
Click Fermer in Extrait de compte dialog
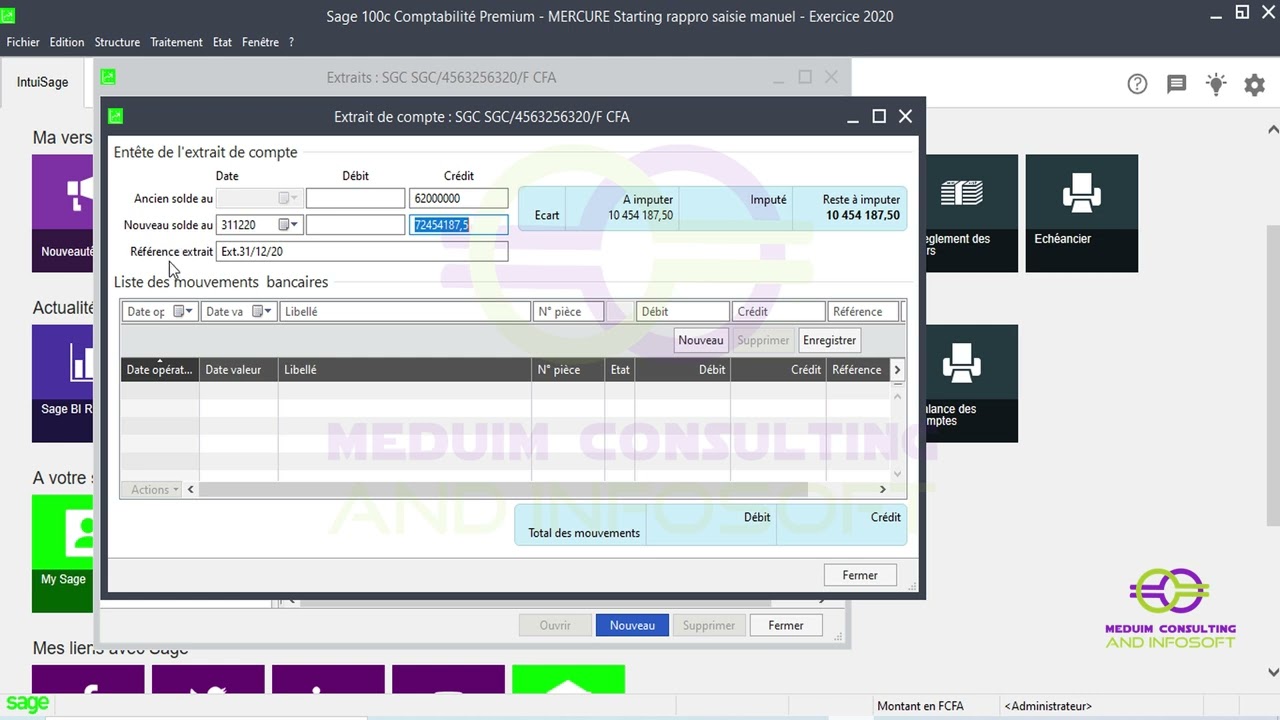pos(860,575)
